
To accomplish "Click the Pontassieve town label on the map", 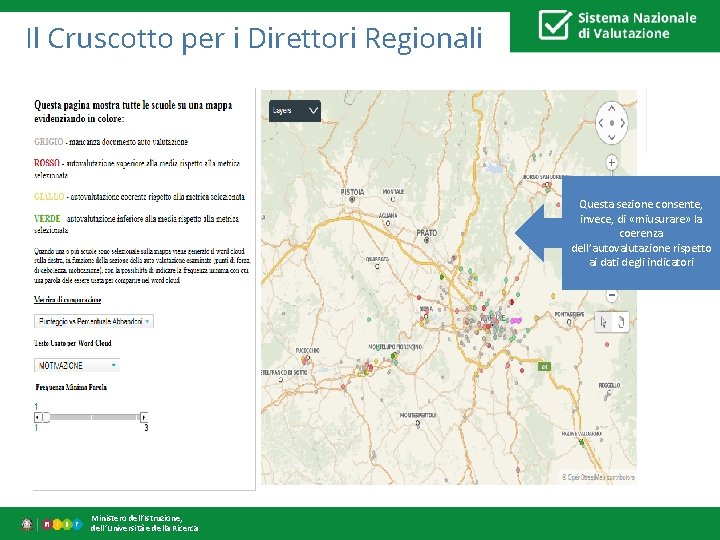I will tap(569, 315).
